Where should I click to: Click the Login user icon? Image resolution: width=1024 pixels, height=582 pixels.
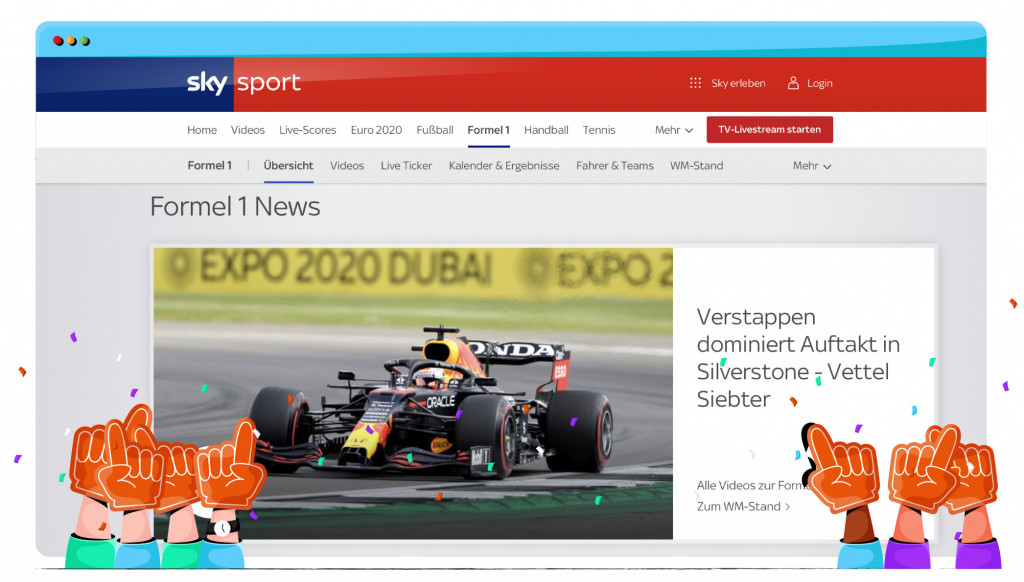(793, 83)
